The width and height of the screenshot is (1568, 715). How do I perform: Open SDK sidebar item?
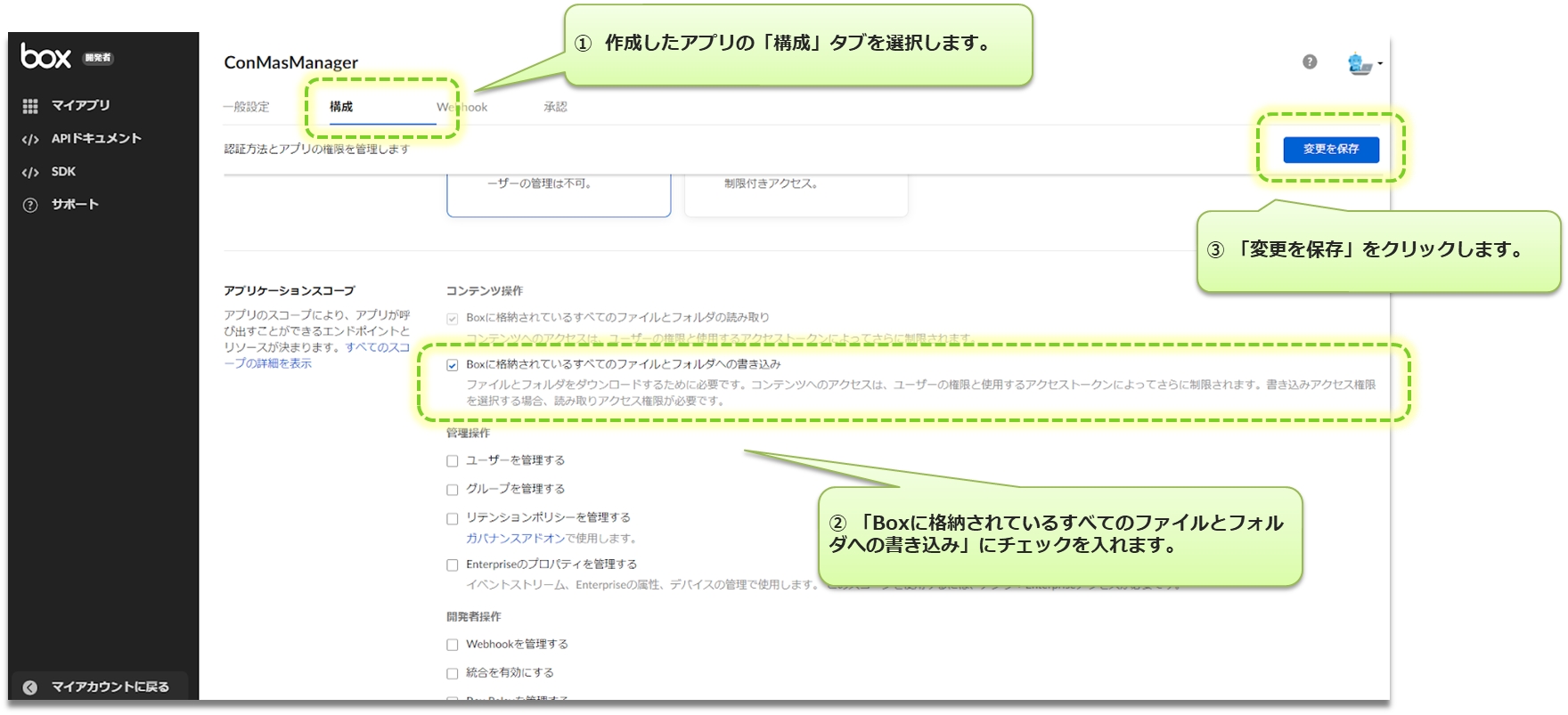(63, 171)
